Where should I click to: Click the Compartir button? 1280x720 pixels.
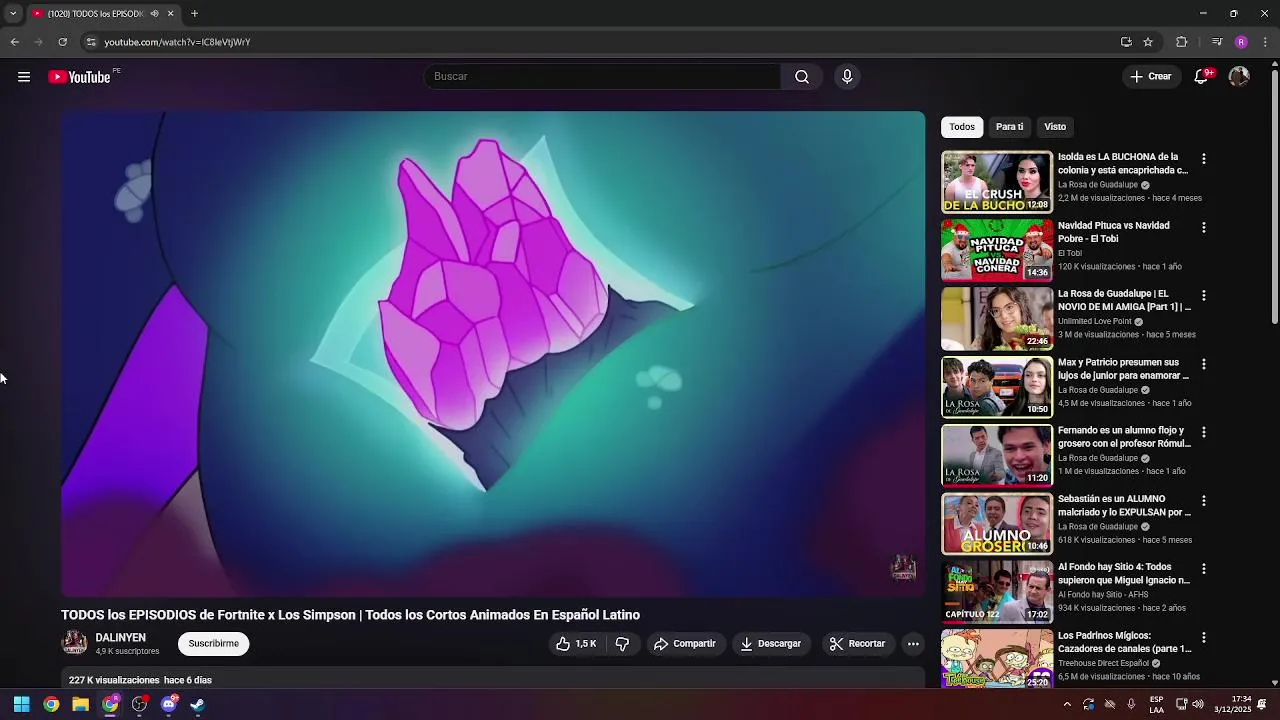click(x=685, y=644)
